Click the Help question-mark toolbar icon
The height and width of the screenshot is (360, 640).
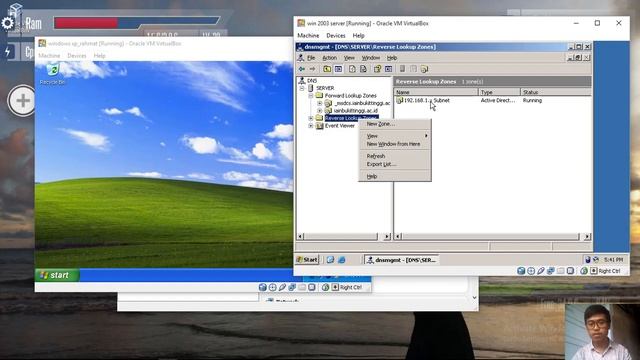coord(377,69)
